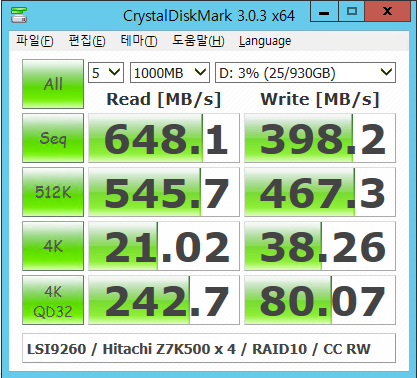This screenshot has height=378, width=417.
Task: Minimize the CrystalDiskMark window
Action: click(324, 11)
